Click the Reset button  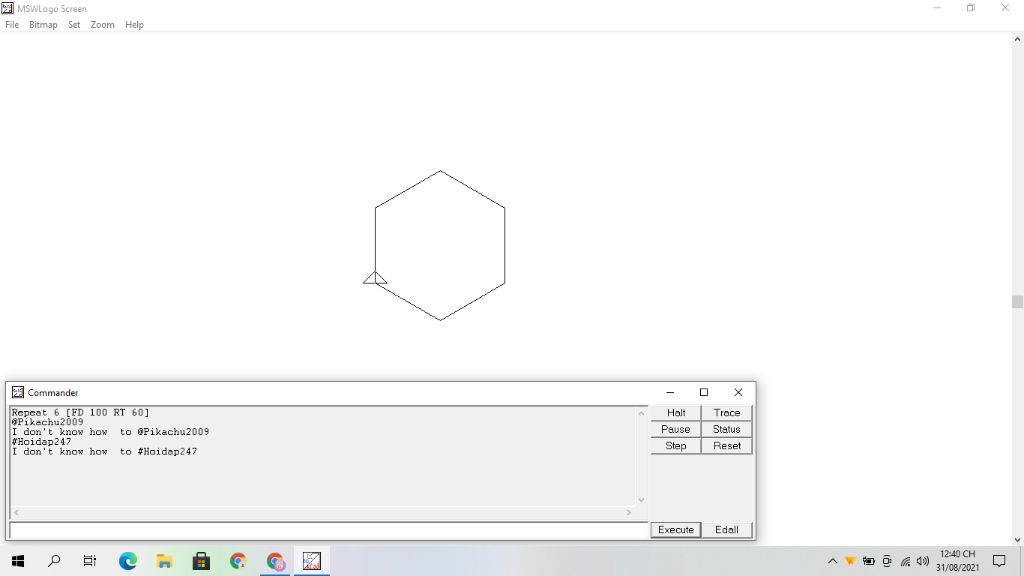pos(726,445)
